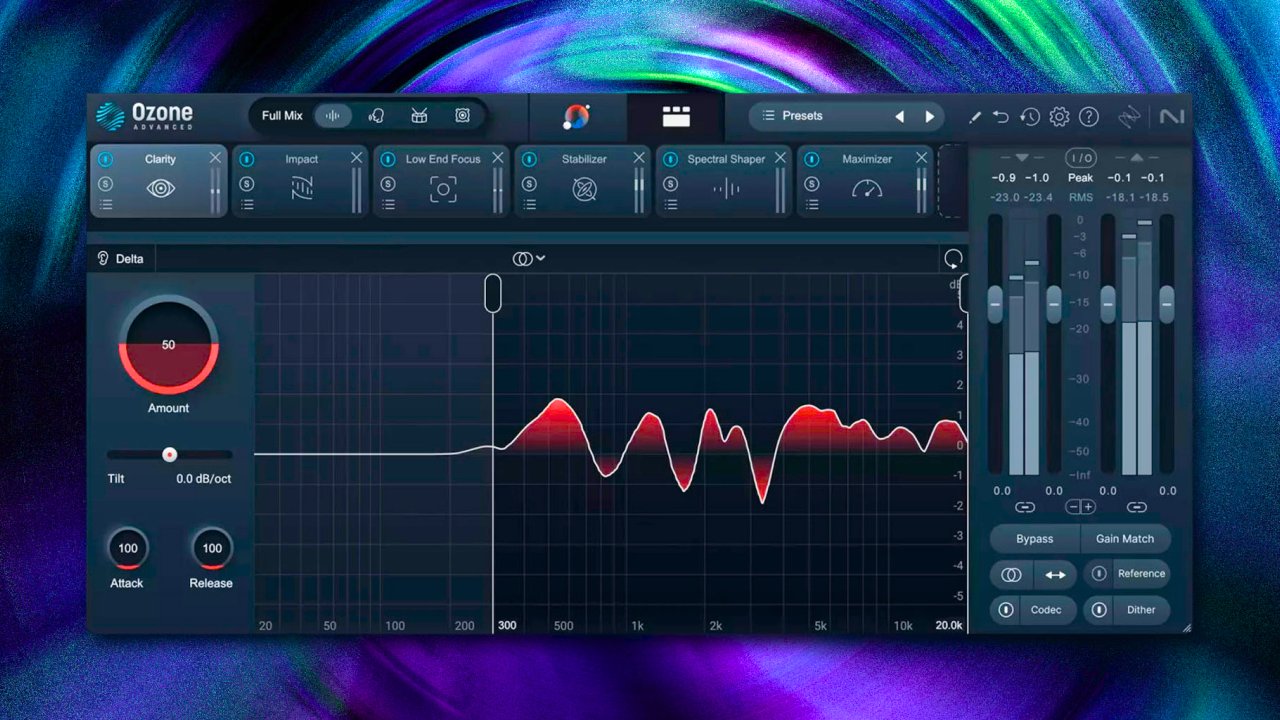Image resolution: width=1280 pixels, height=720 pixels.
Task: Open the settings gear
Action: [x=1059, y=117]
